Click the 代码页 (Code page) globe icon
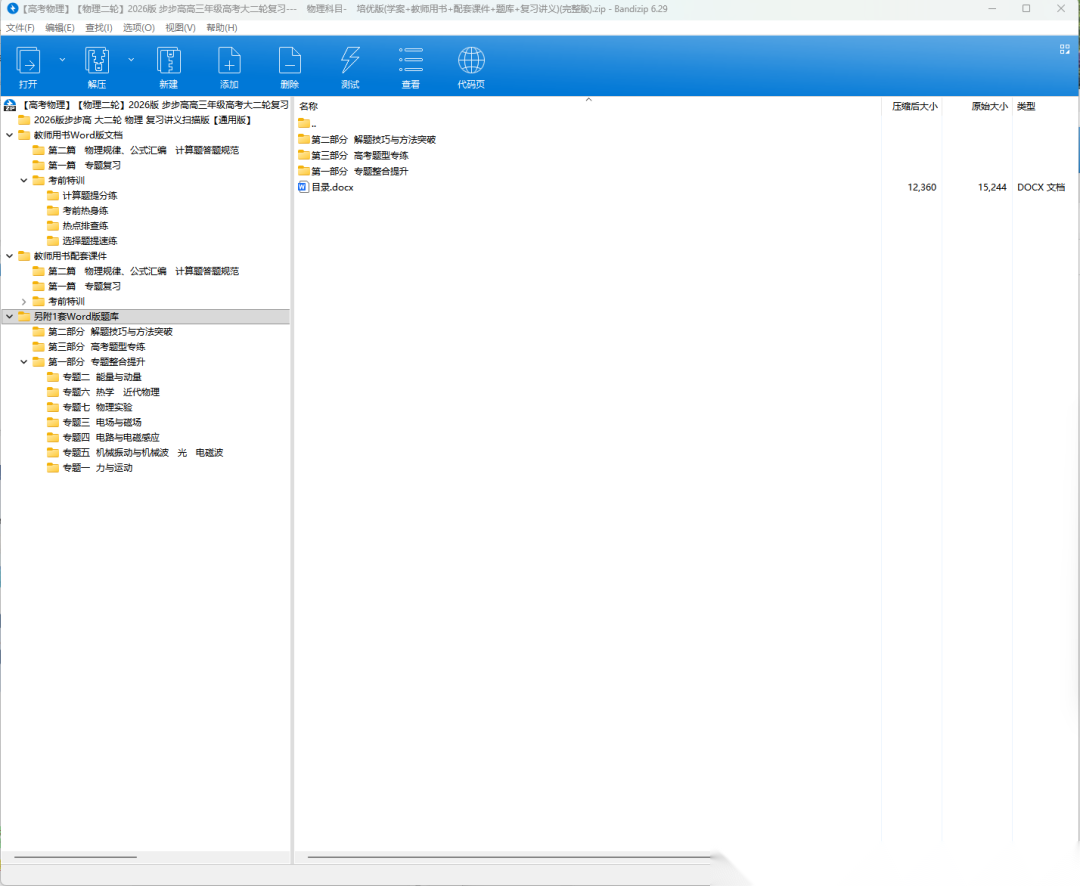Viewport: 1080px width, 886px height. click(x=471, y=62)
